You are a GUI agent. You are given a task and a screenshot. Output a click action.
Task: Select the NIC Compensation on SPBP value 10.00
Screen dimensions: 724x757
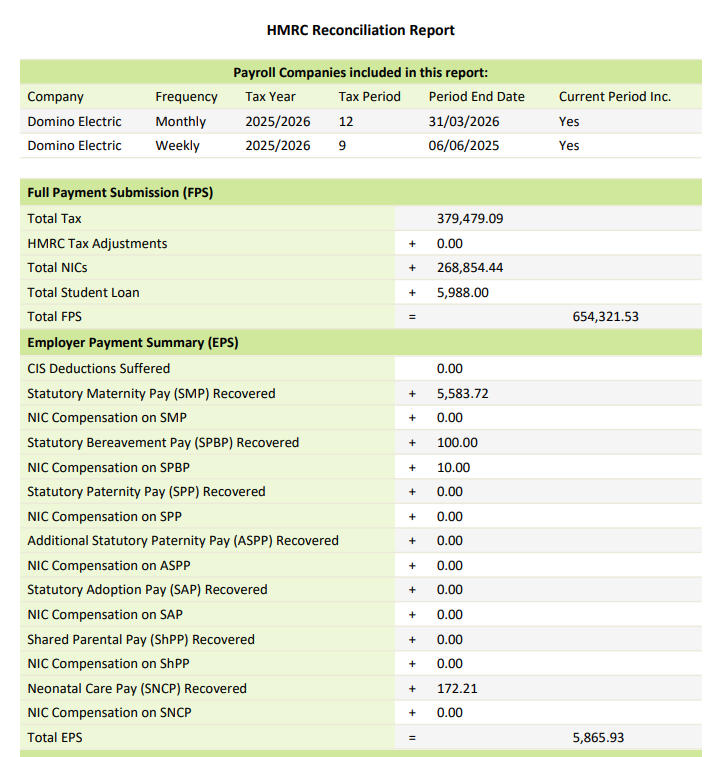coord(453,467)
